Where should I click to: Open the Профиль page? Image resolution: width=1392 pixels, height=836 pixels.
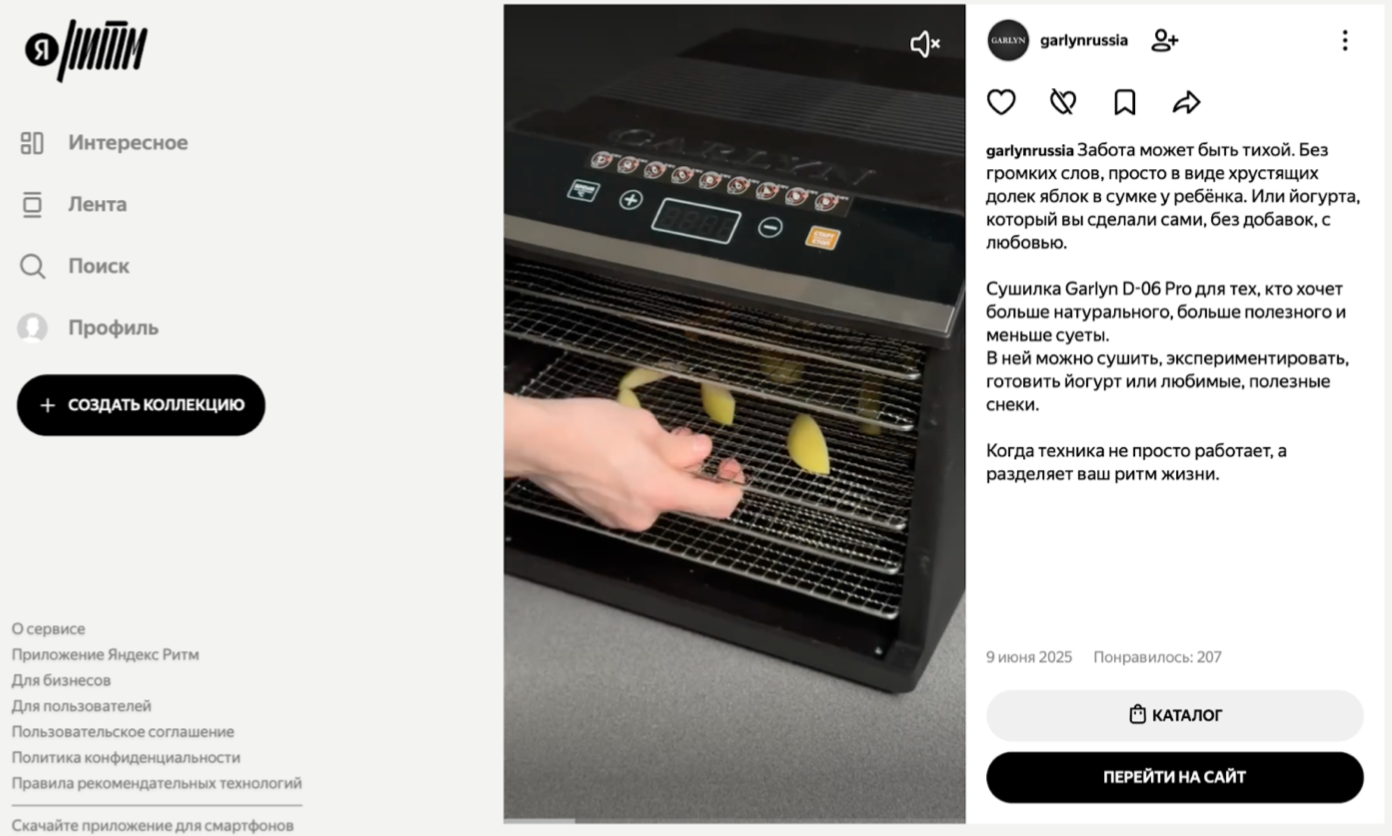click(88, 328)
